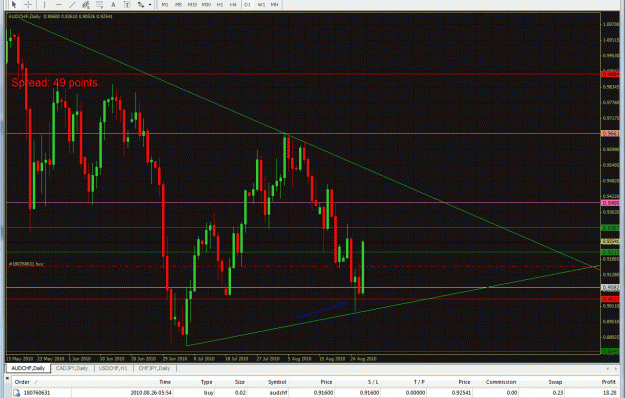
Task: Click the Swap column header
Action: (555, 382)
